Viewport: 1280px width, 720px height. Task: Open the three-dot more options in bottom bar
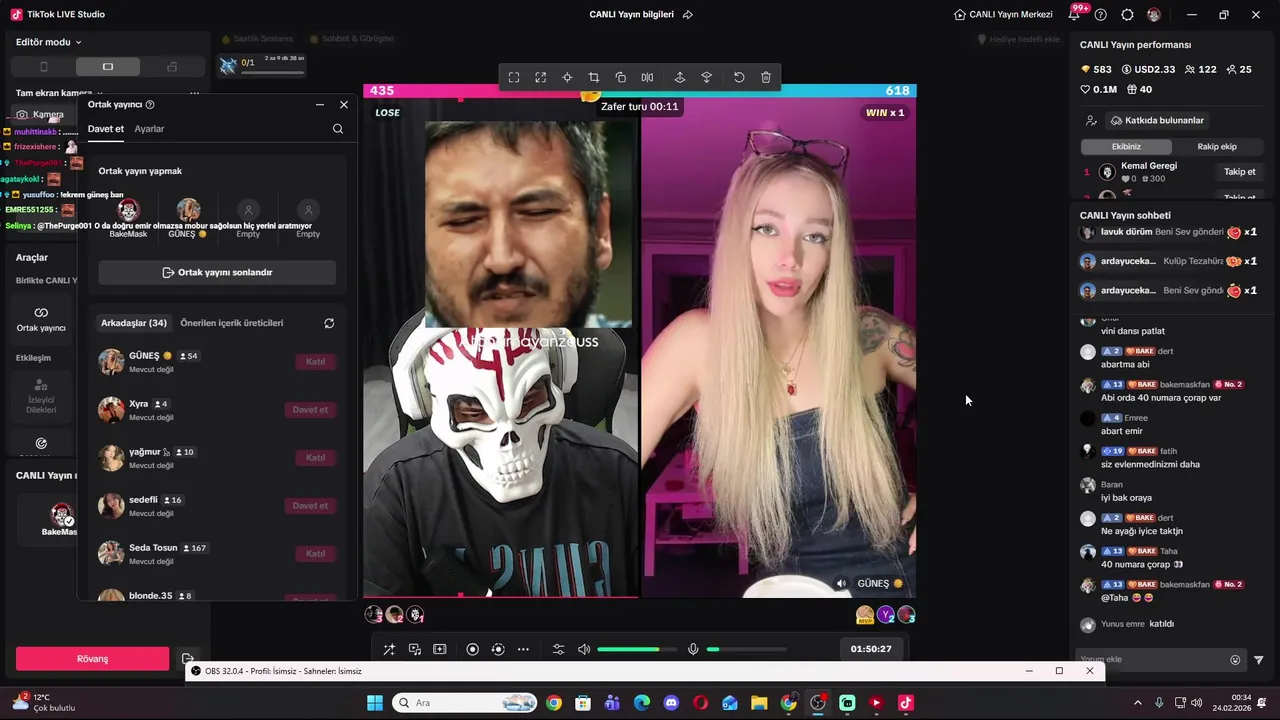point(523,649)
